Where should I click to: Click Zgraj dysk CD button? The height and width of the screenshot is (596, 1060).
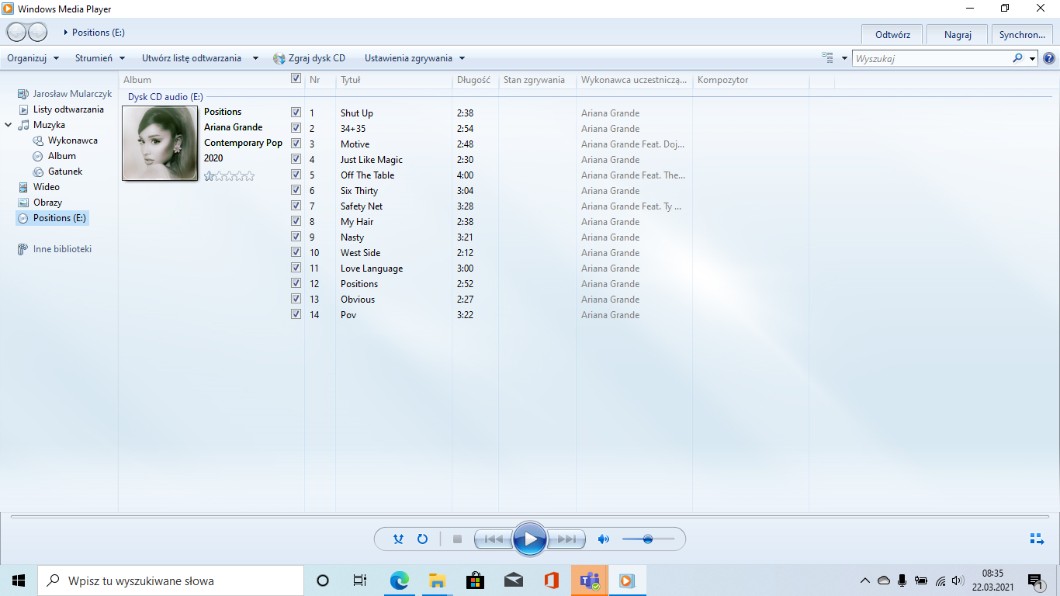pyautogui.click(x=309, y=58)
